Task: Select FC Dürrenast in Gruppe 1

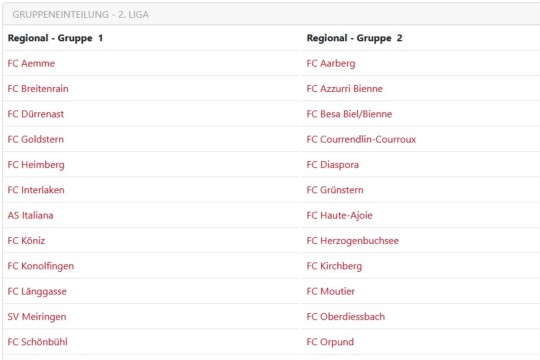Action: coord(36,114)
